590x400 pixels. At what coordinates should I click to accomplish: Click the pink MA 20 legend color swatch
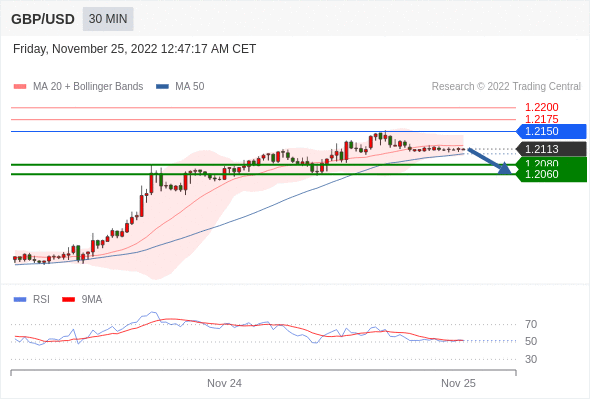coord(20,87)
